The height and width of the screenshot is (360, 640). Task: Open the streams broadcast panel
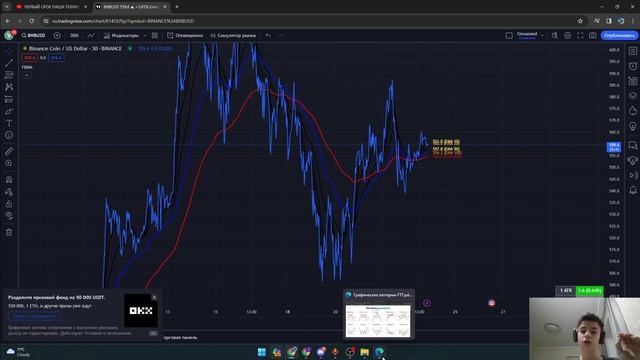click(x=633, y=175)
